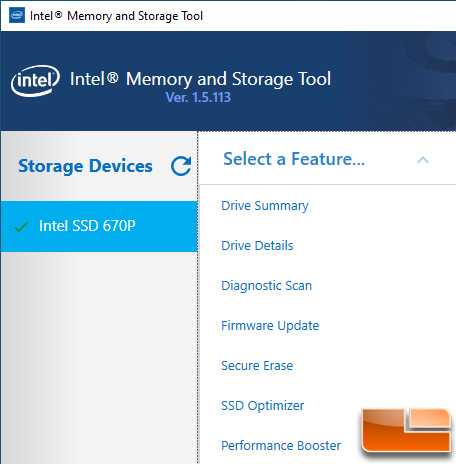Collapse feature list with chevron arrow

coord(423,160)
